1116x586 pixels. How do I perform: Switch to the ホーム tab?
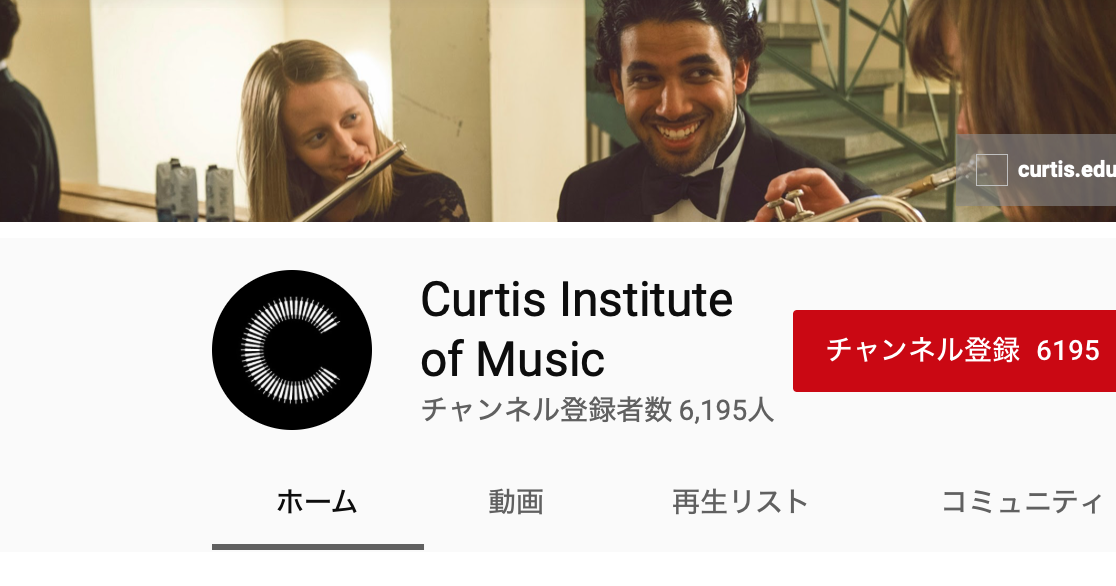coord(317,502)
